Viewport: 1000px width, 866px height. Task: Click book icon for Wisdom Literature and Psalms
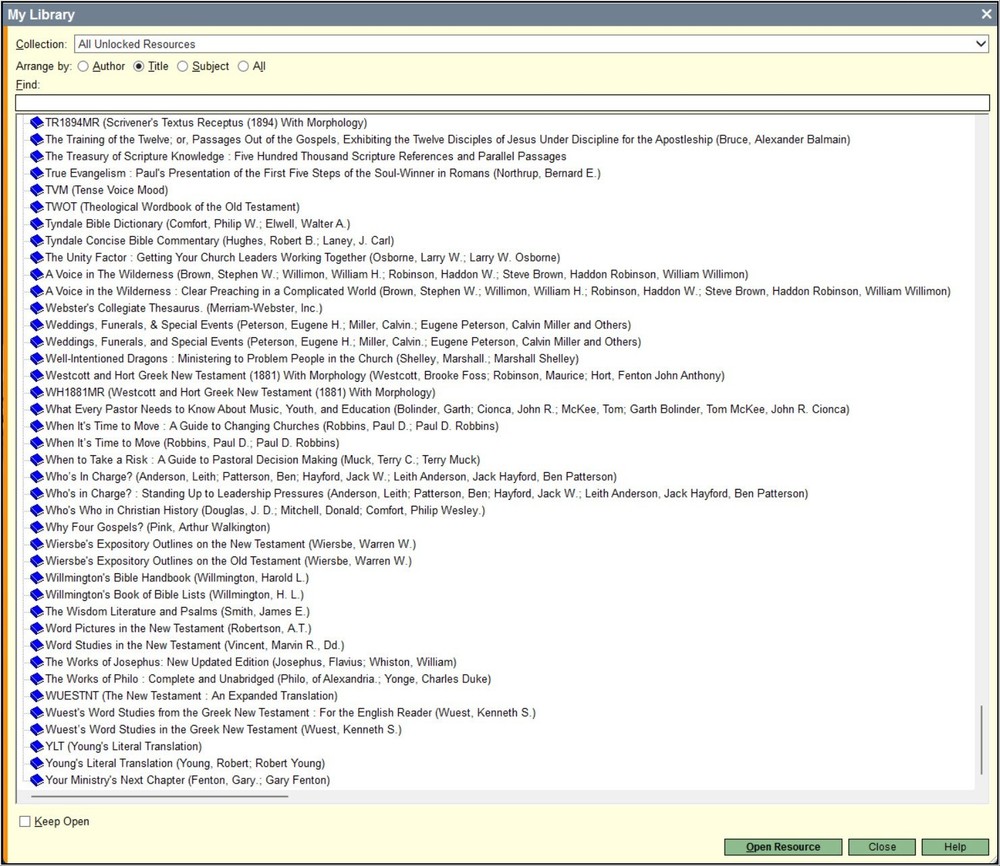37,612
